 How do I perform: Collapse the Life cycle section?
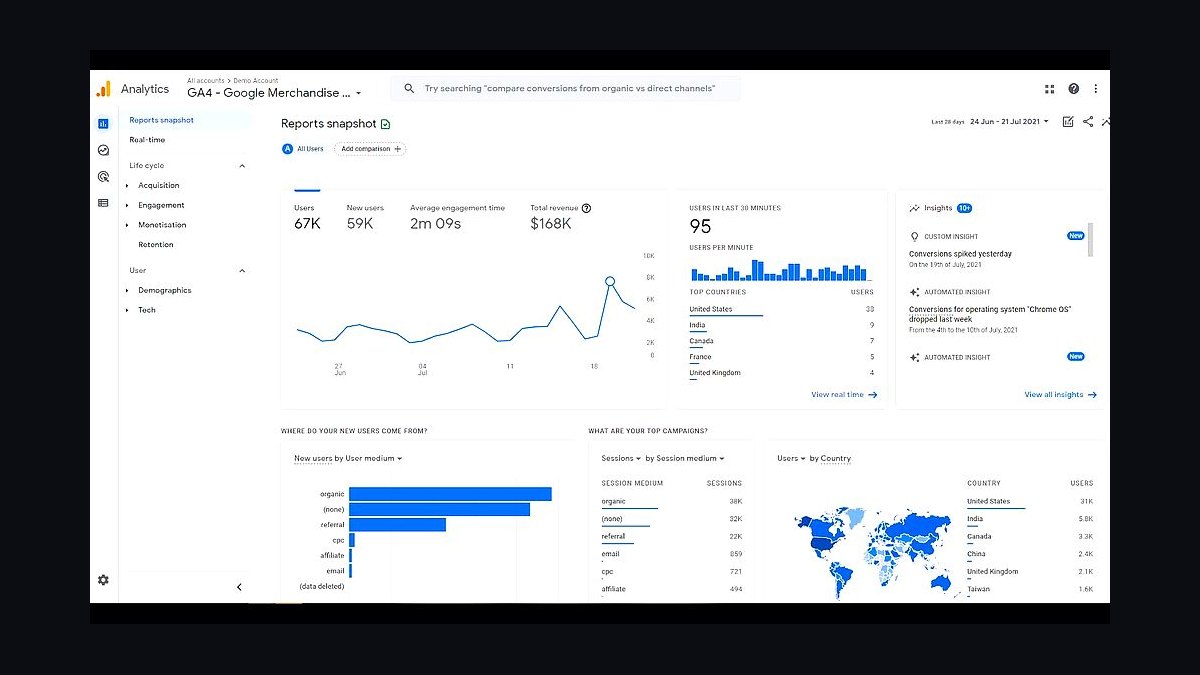(x=242, y=166)
